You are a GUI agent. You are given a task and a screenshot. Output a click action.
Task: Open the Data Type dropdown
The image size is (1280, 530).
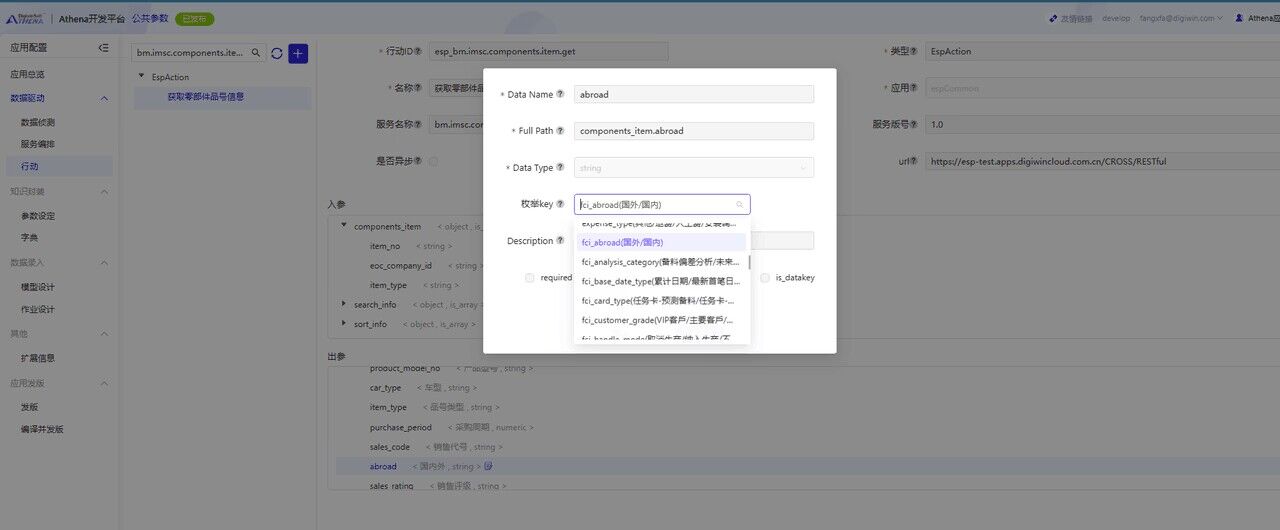pyautogui.click(x=694, y=168)
